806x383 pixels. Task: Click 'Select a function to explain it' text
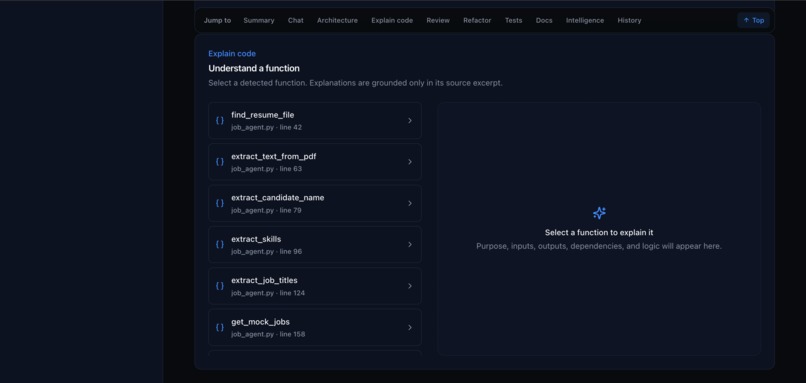point(599,233)
